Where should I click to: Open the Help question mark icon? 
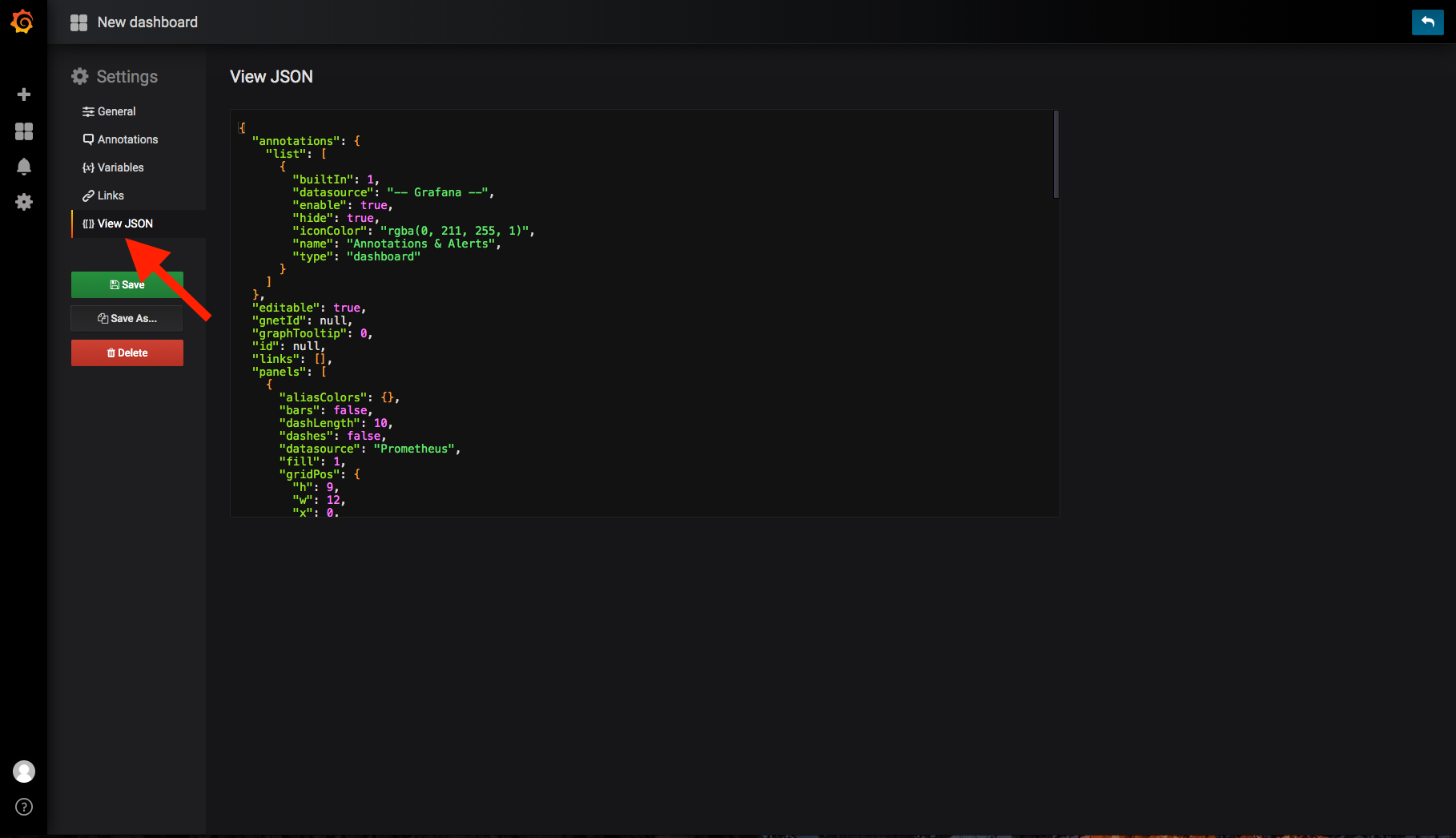[24, 807]
